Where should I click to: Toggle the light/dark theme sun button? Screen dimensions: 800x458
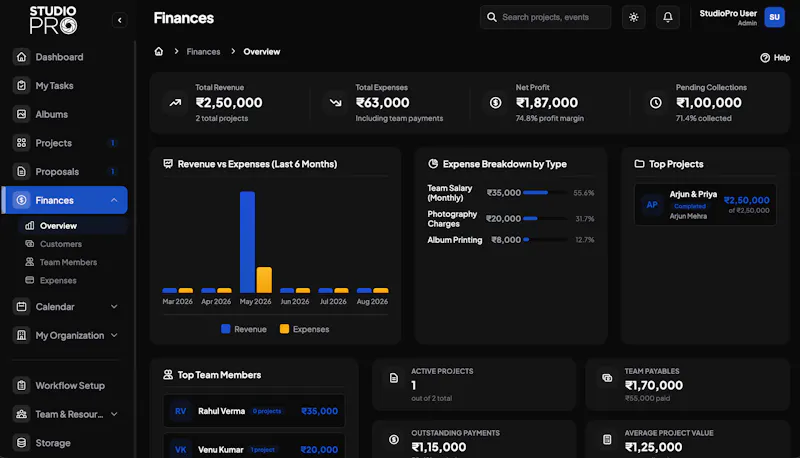(634, 17)
